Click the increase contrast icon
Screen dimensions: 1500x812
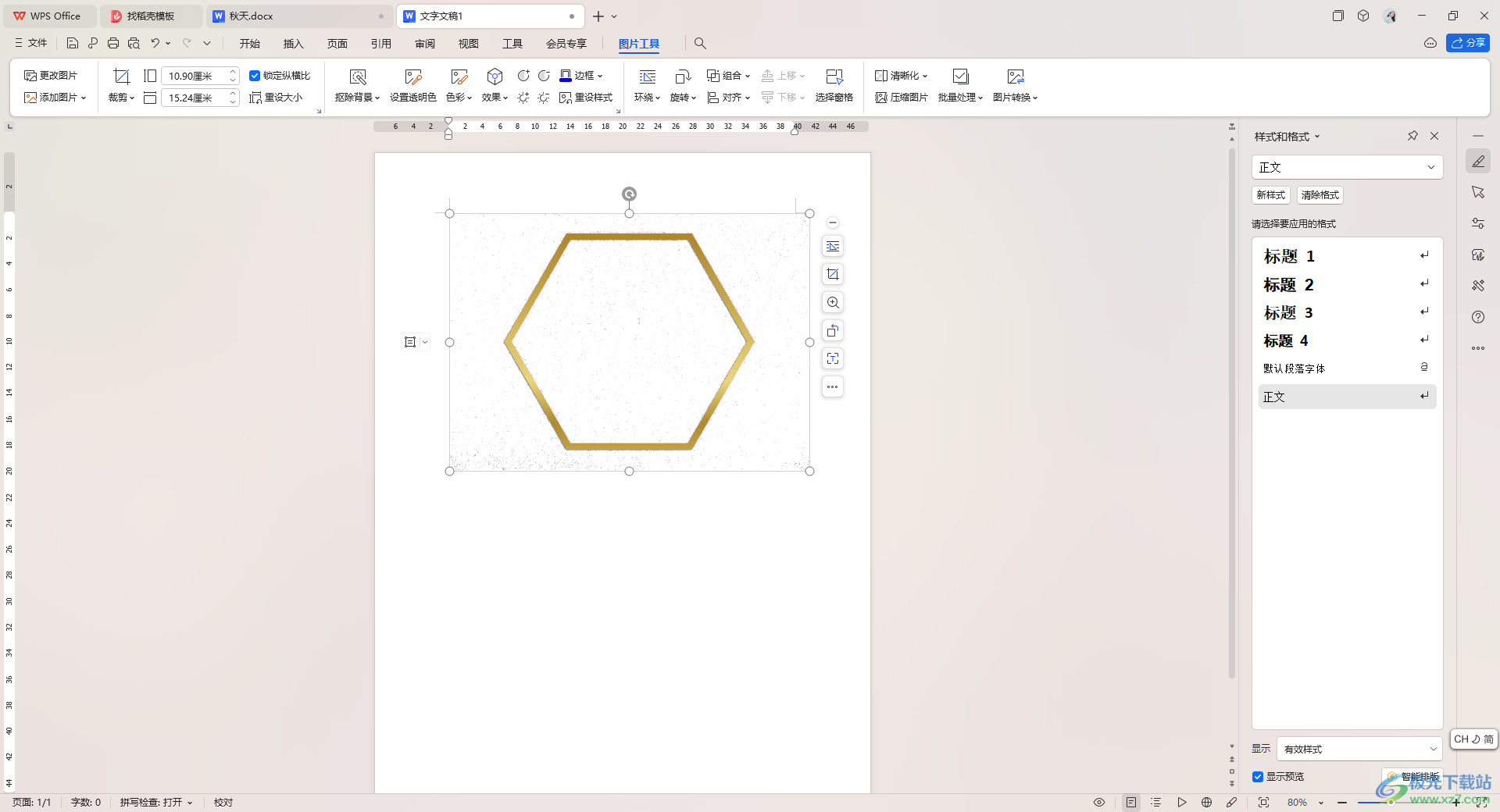pos(523,76)
